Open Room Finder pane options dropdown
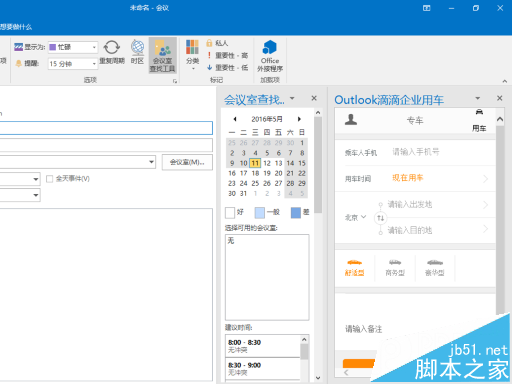This screenshot has width=512, height=384. [292, 98]
